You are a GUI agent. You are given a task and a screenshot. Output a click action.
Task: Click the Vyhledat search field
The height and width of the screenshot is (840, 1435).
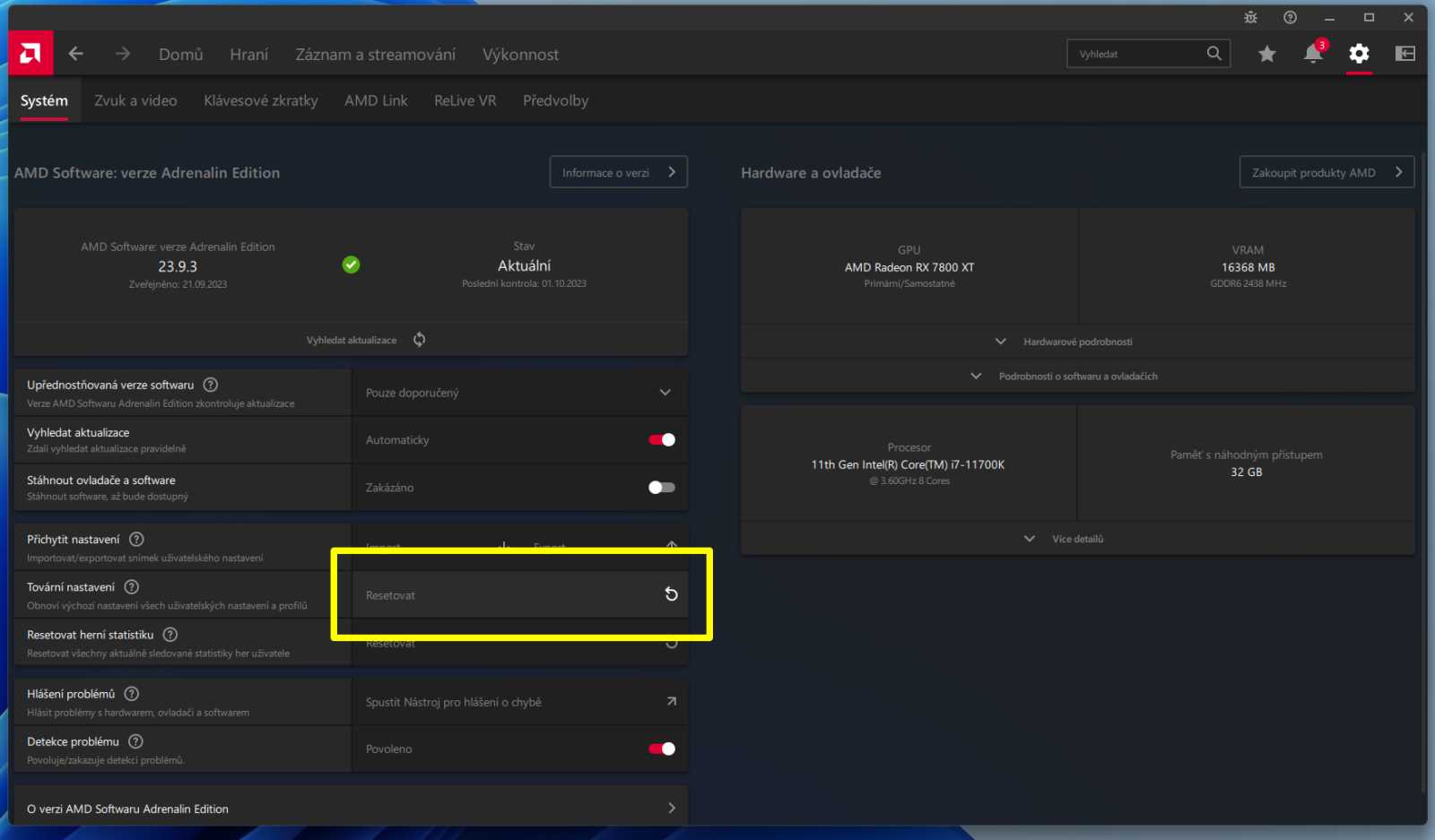(x=1148, y=54)
